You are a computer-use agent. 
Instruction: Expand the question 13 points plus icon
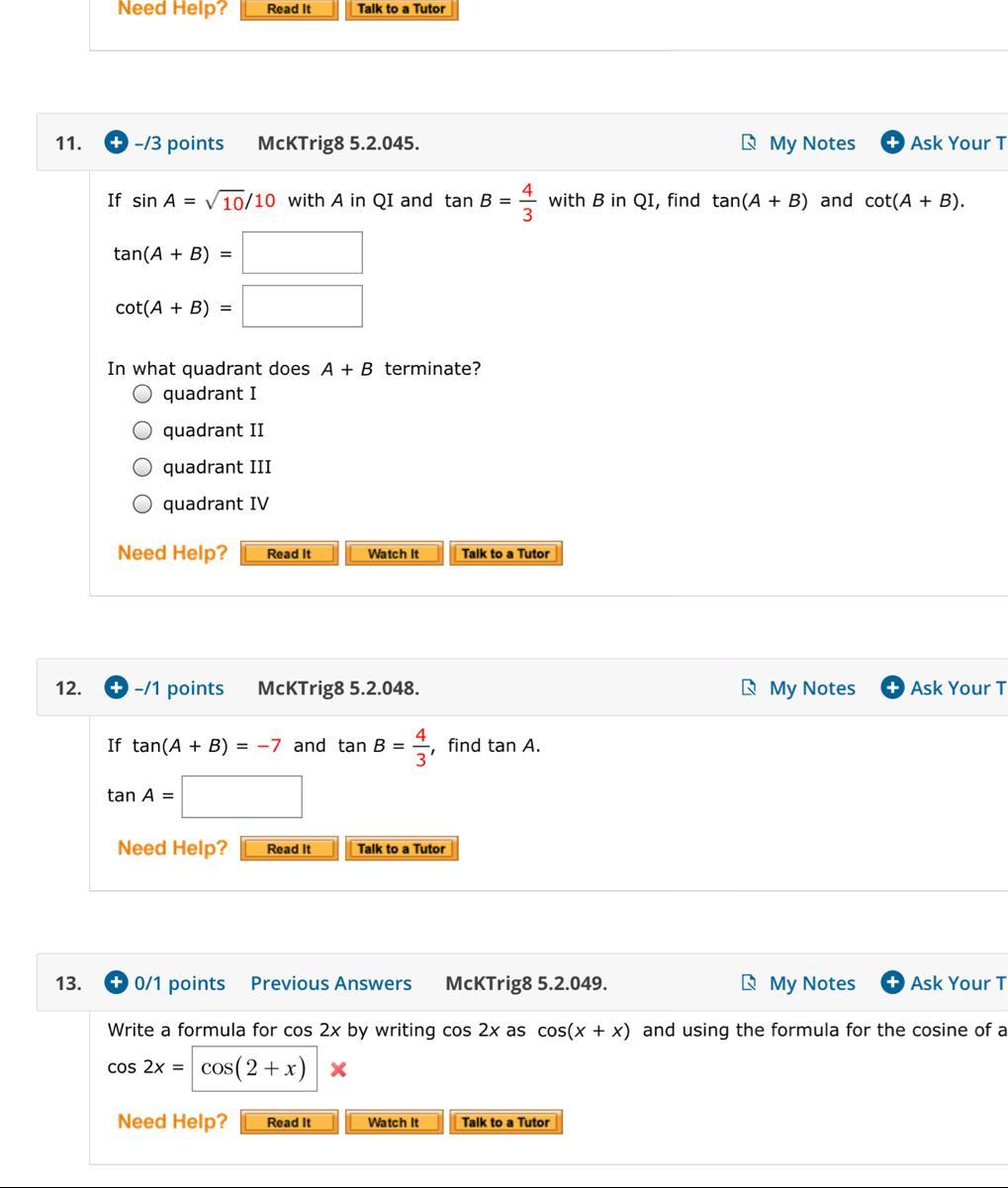(116, 983)
